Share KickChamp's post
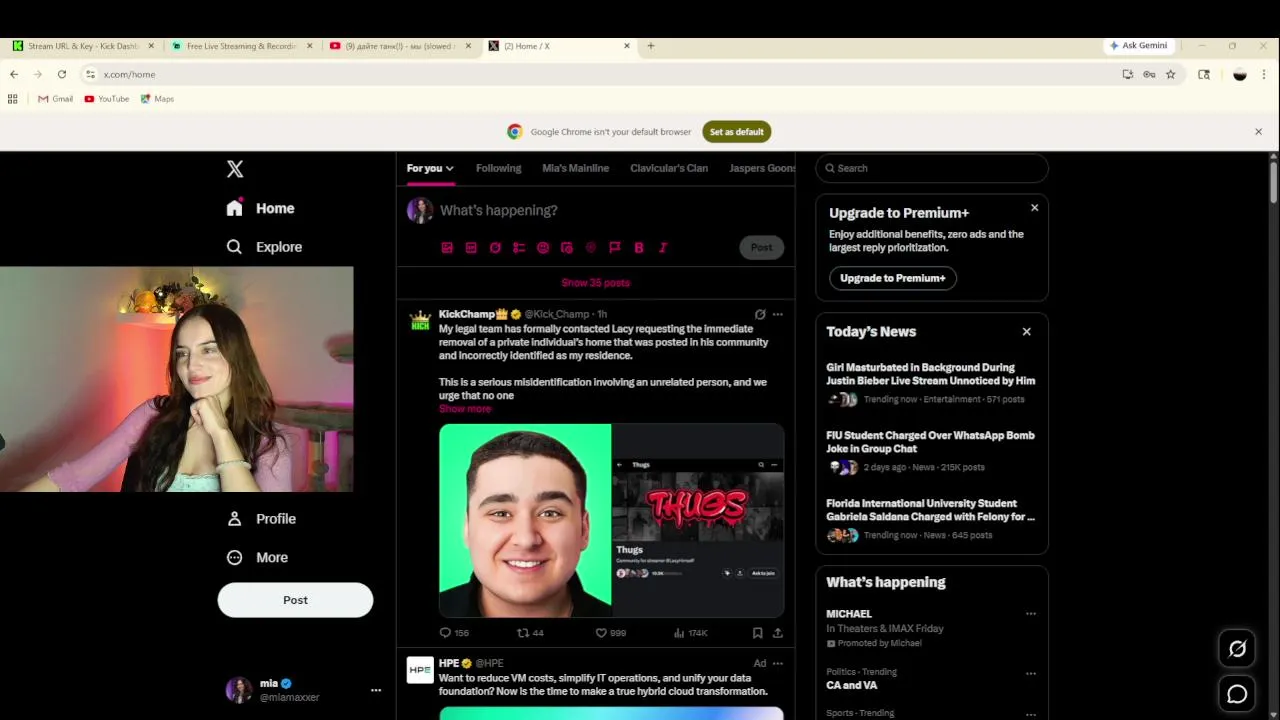This screenshot has width=1280, height=720. (778, 633)
